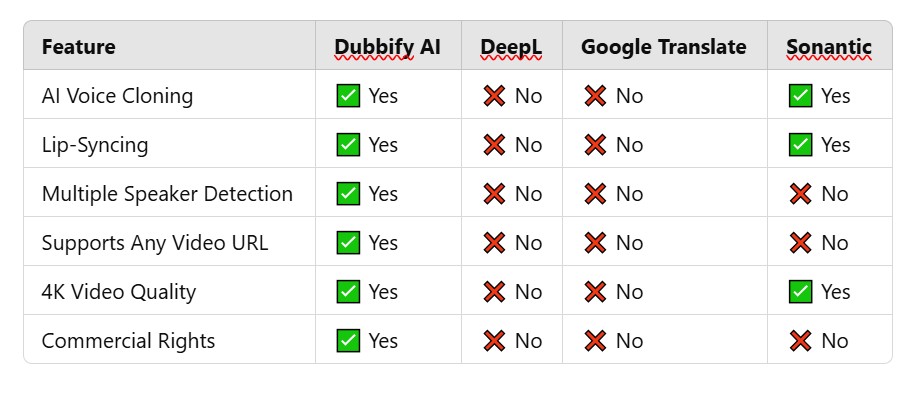The image size is (924, 397).
Task: Click DeepL's red X for Supports Any Video URL
Action: click(494, 242)
